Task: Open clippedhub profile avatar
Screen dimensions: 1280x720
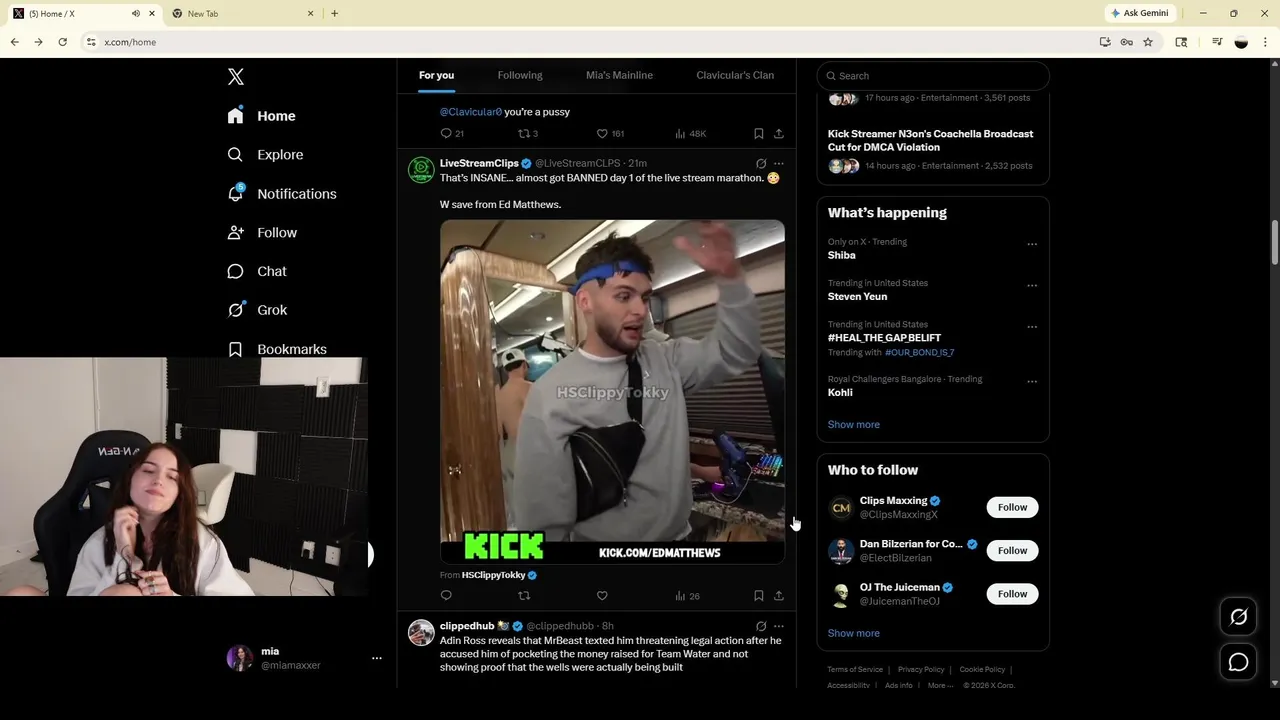Action: click(x=421, y=632)
